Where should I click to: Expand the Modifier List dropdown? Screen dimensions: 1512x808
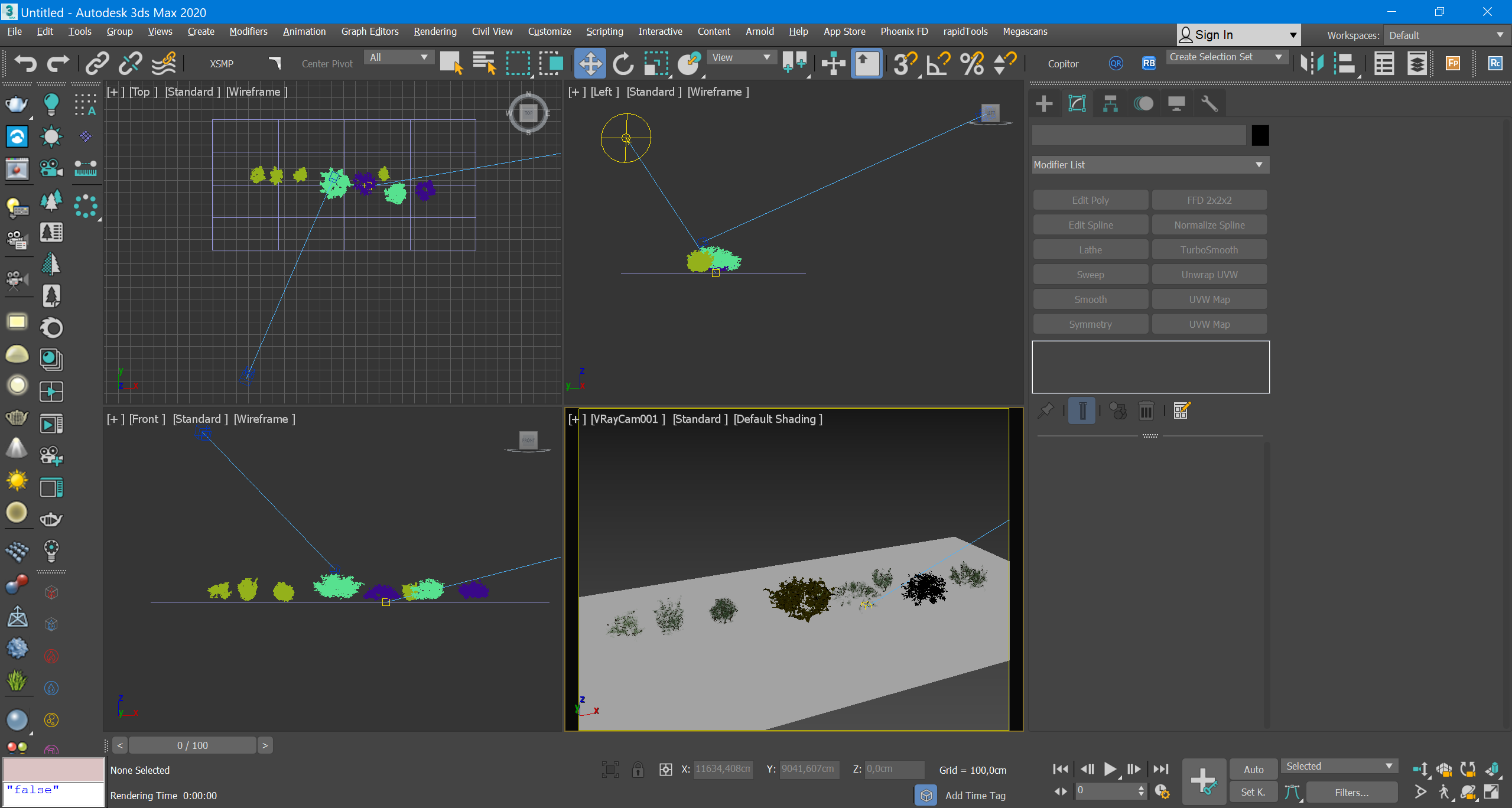tap(1150, 165)
